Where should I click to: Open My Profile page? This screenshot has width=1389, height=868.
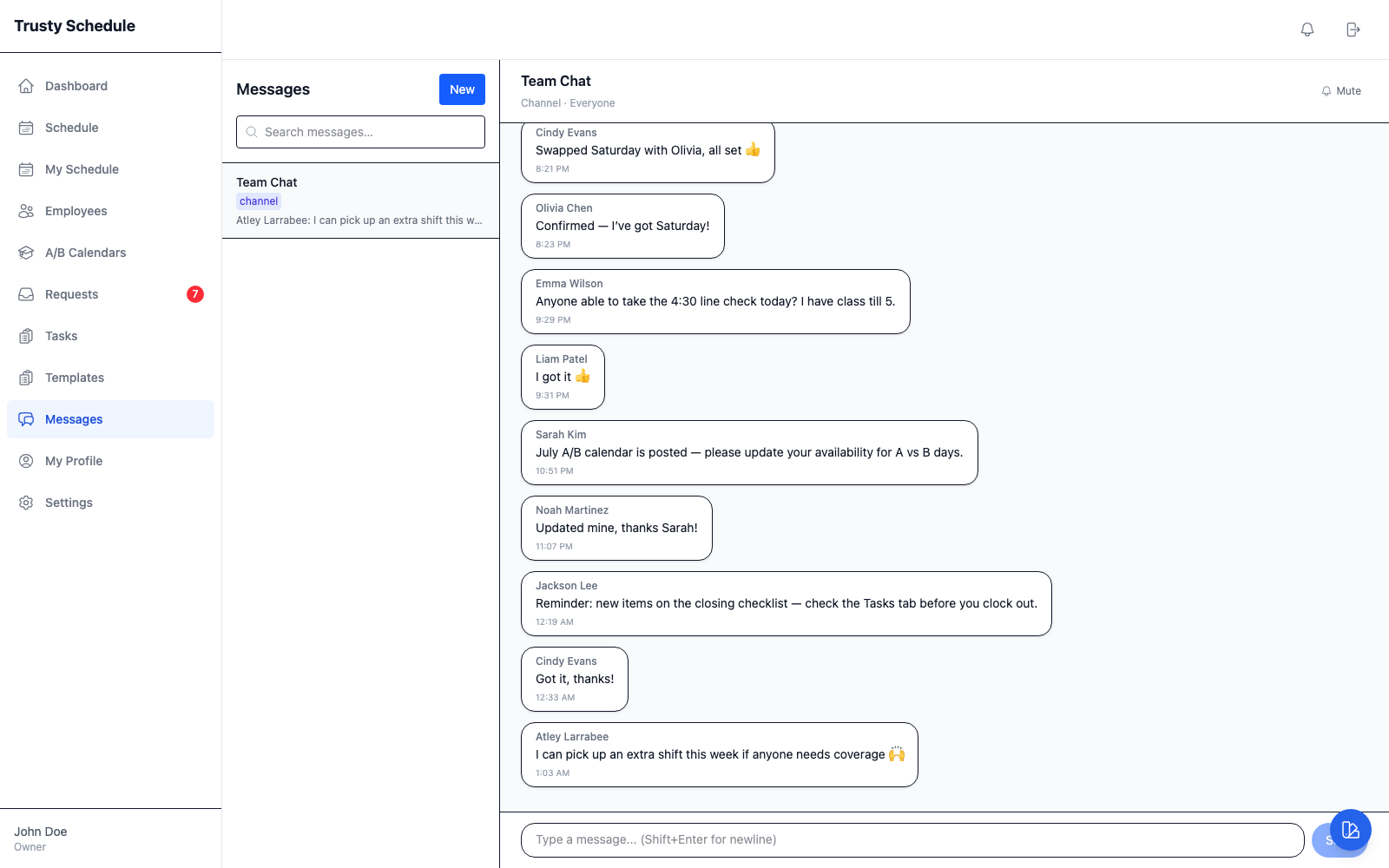point(110,461)
